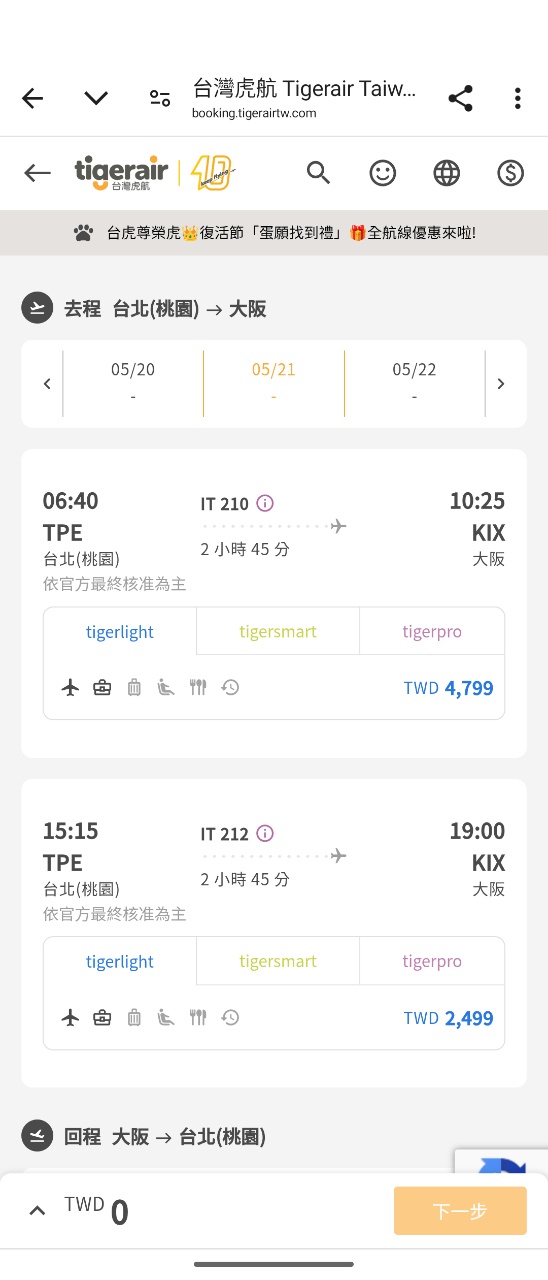Viewport: 548px width, 1280px height.
Task: Open the search magnifier icon in the header
Action: [318, 173]
